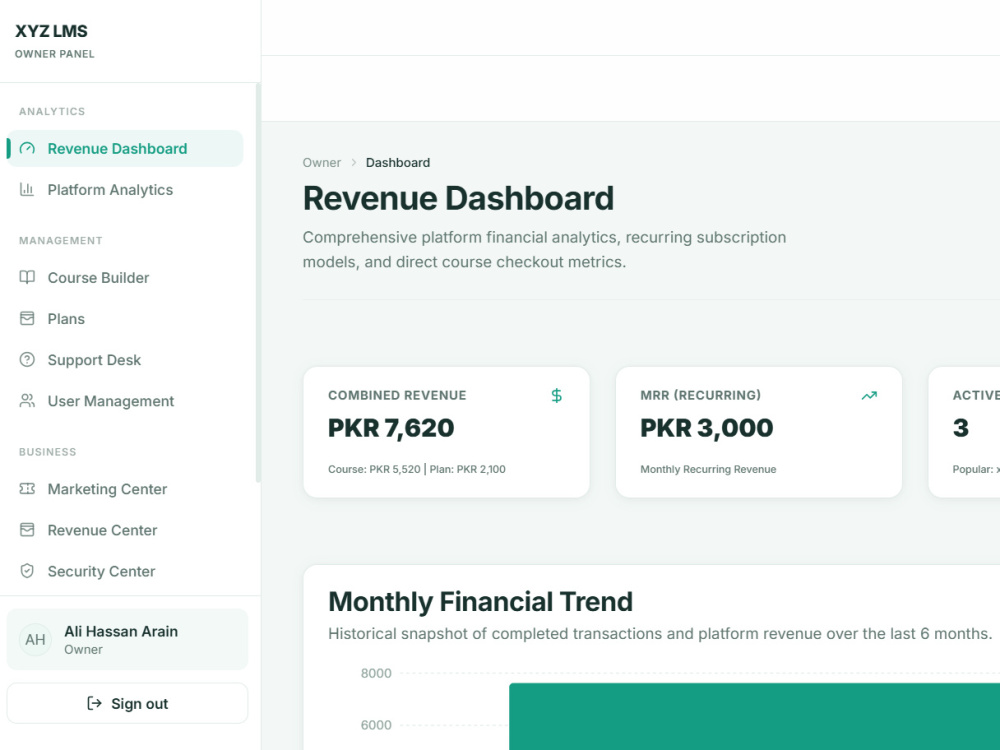Viewport: 1000px width, 750px height.
Task: Click the PKR 7,620 value
Action: (x=391, y=428)
